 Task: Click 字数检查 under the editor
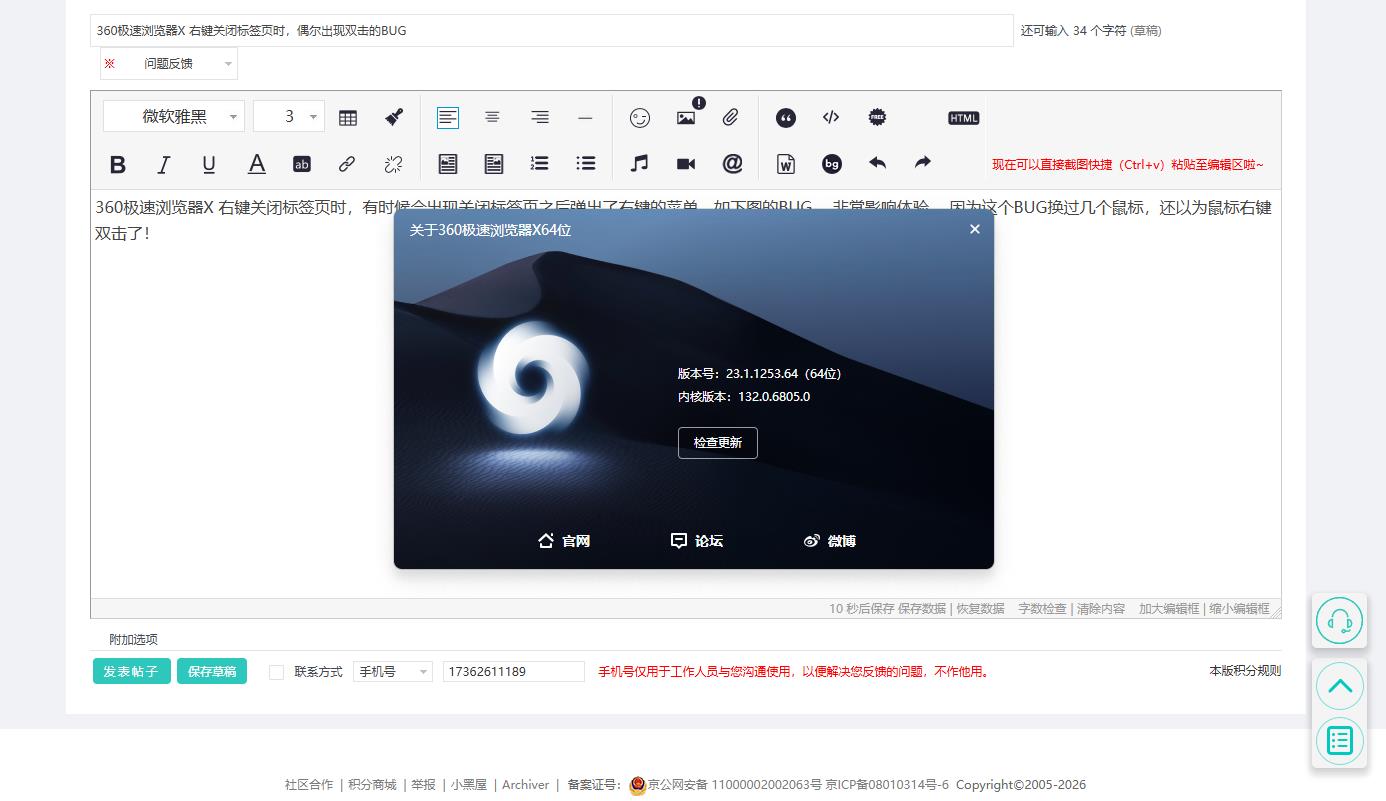[x=1042, y=609]
